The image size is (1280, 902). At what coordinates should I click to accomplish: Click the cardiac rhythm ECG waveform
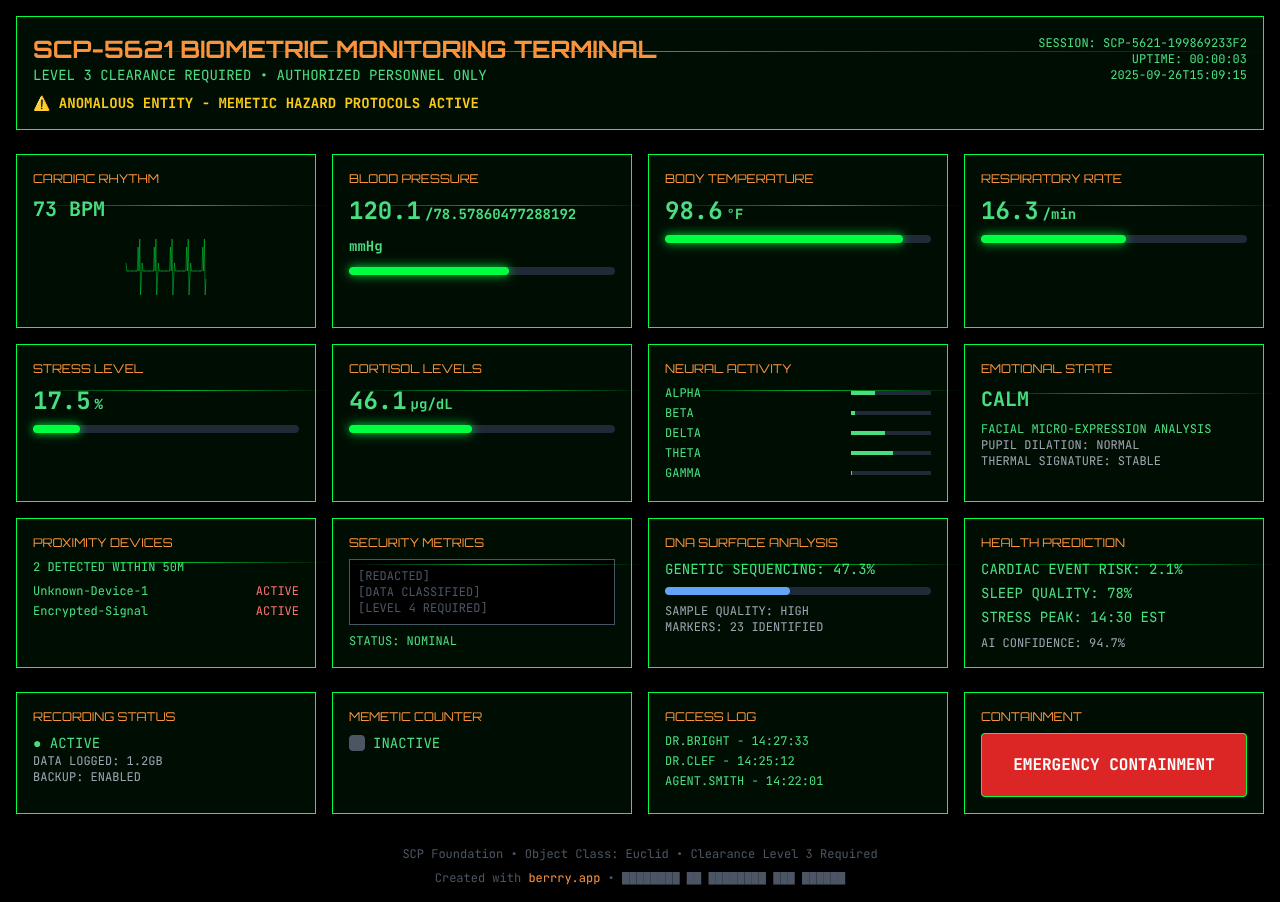[x=166, y=267]
